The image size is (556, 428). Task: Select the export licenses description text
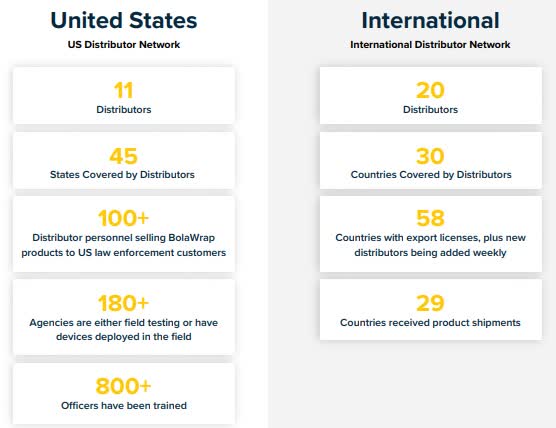pos(430,245)
